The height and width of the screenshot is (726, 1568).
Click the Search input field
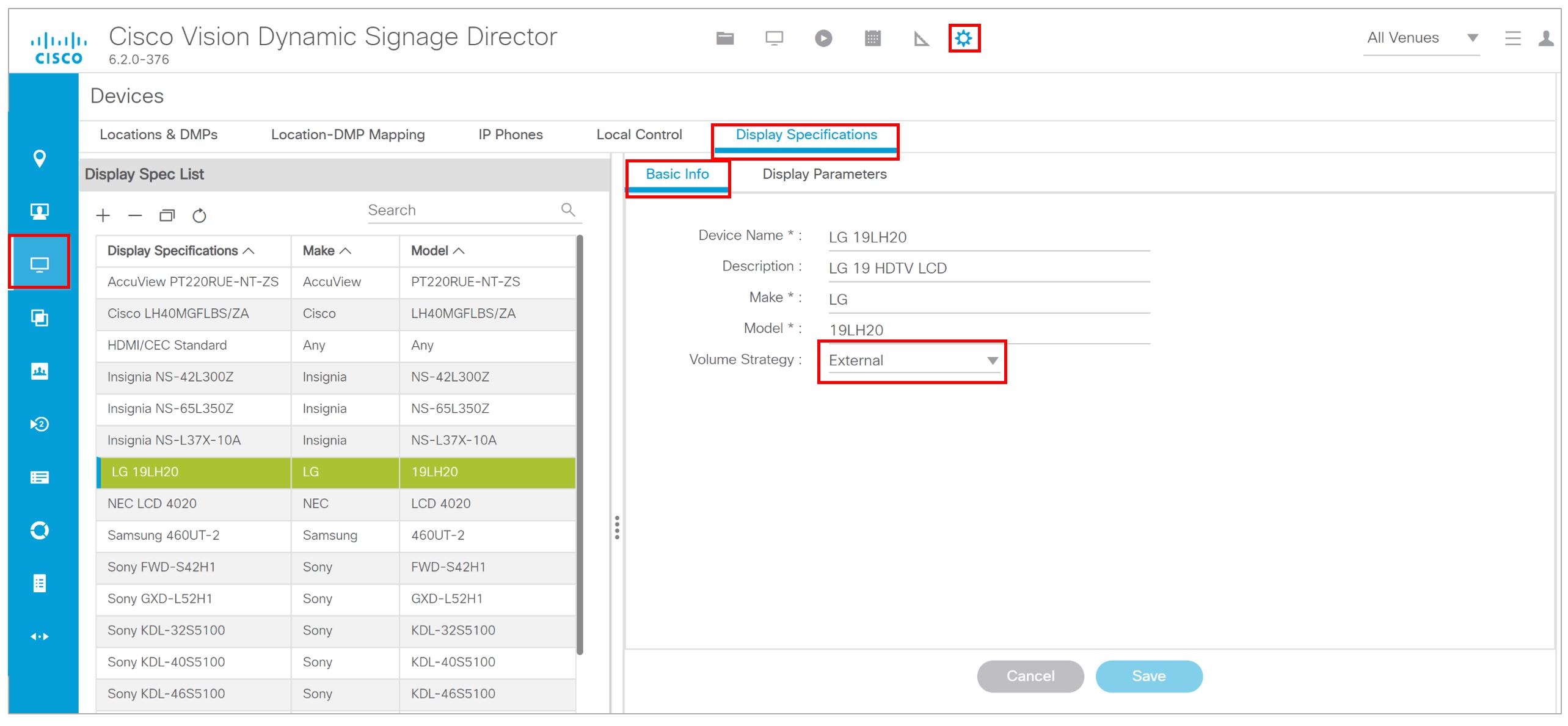point(462,211)
